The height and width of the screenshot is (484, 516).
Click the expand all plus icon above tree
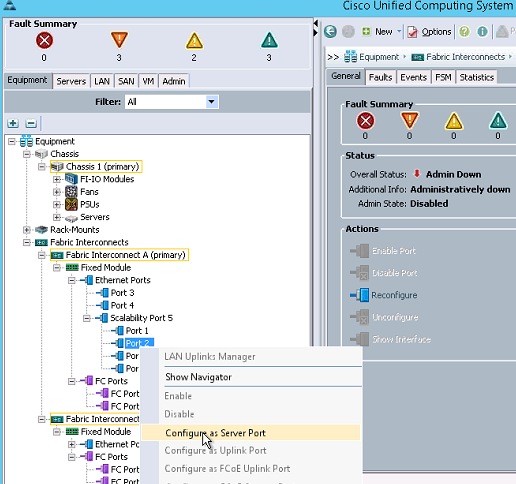pyautogui.click(x=13, y=123)
